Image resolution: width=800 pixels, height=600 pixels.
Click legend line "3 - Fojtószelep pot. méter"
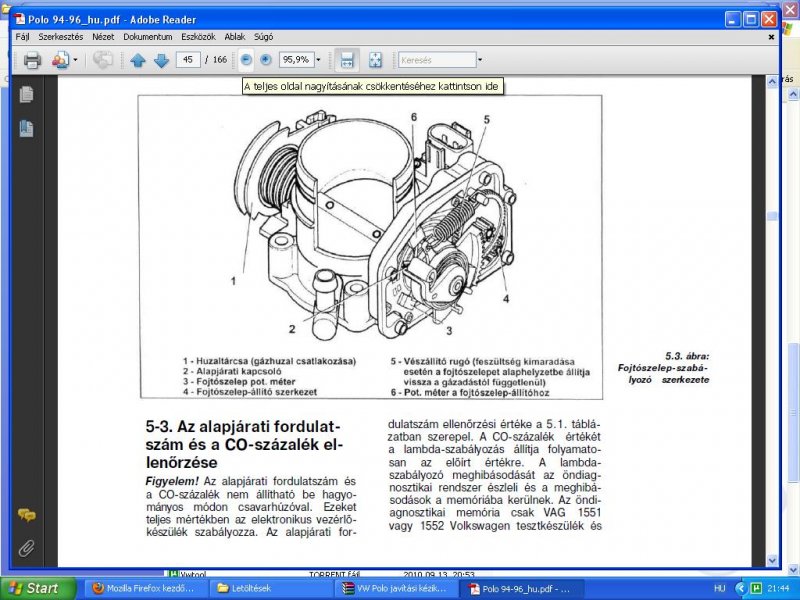239,382
